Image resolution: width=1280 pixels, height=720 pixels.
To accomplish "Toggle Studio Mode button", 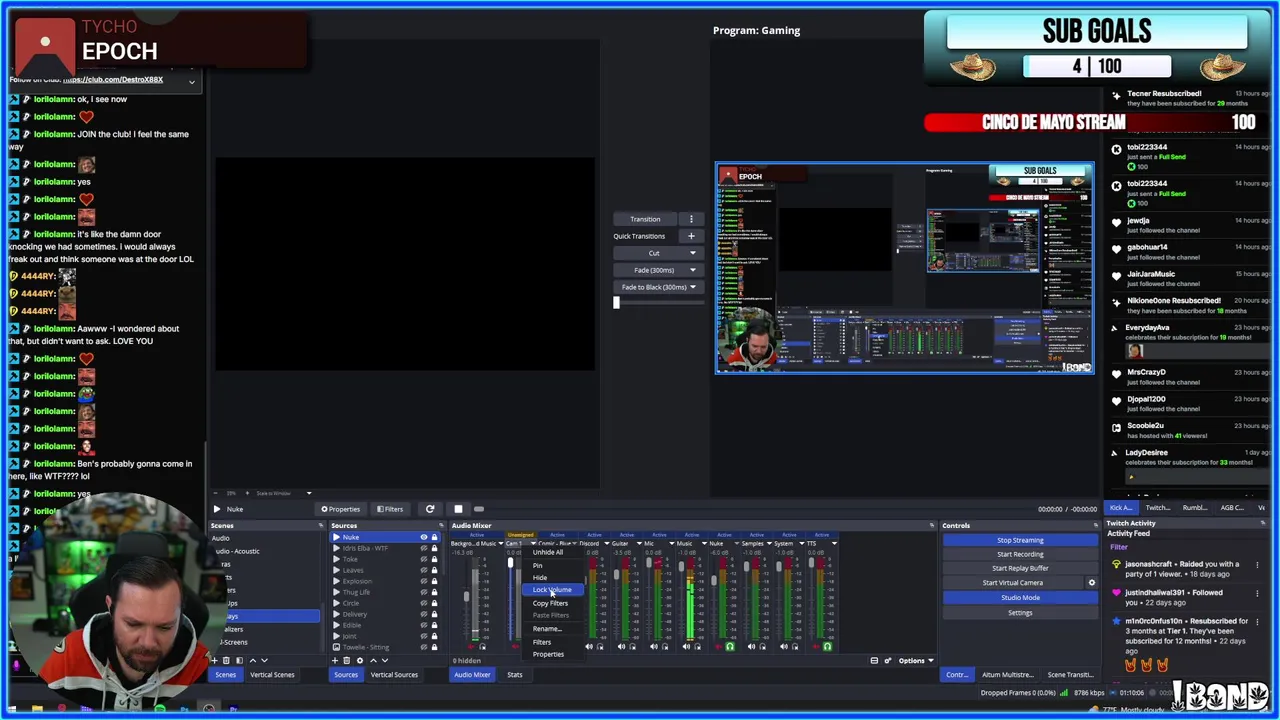I will point(1020,597).
